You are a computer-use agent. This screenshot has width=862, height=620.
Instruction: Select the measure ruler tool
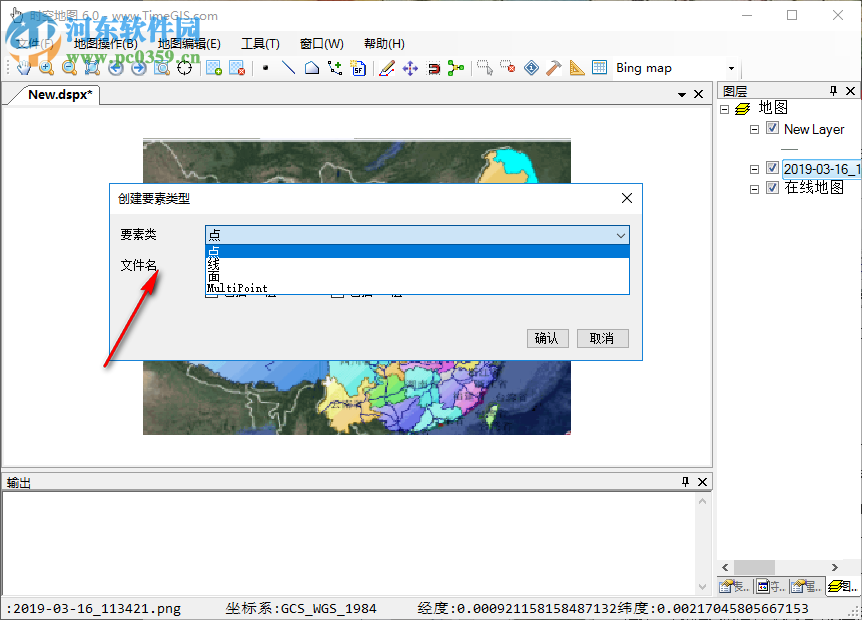pos(577,67)
